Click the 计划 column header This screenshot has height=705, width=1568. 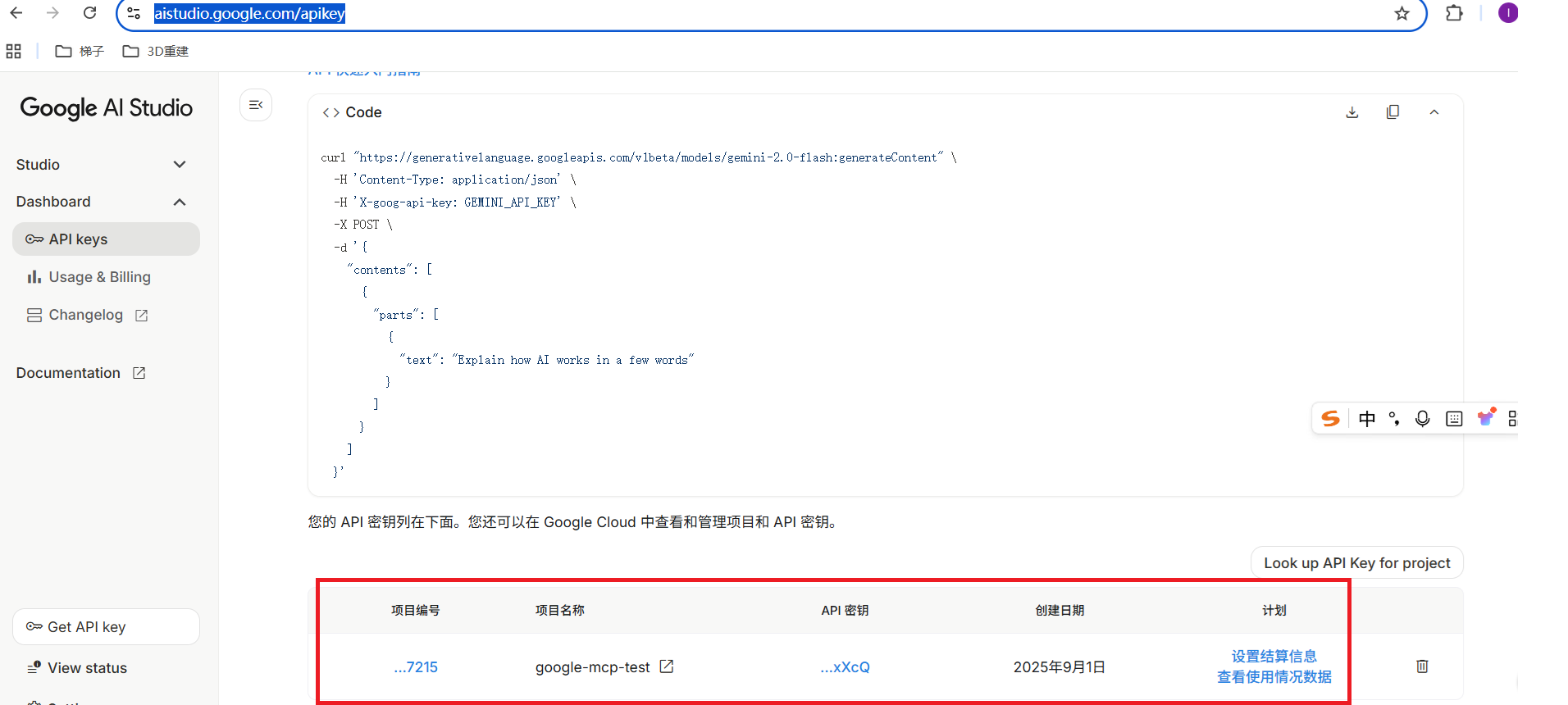tap(1274, 611)
